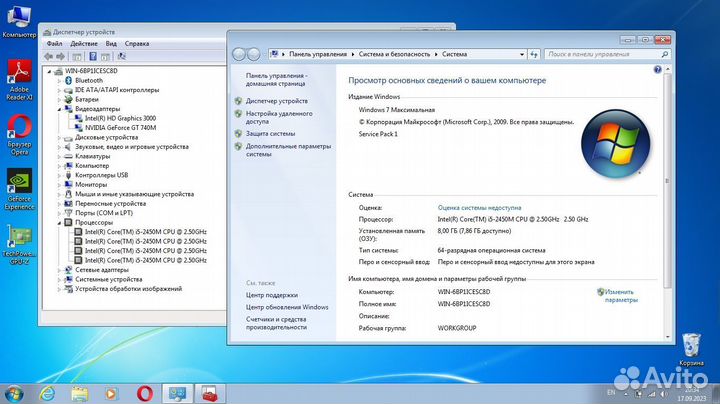Open the Windows Start menu
Viewport: 720px width, 404px height.
(14, 393)
